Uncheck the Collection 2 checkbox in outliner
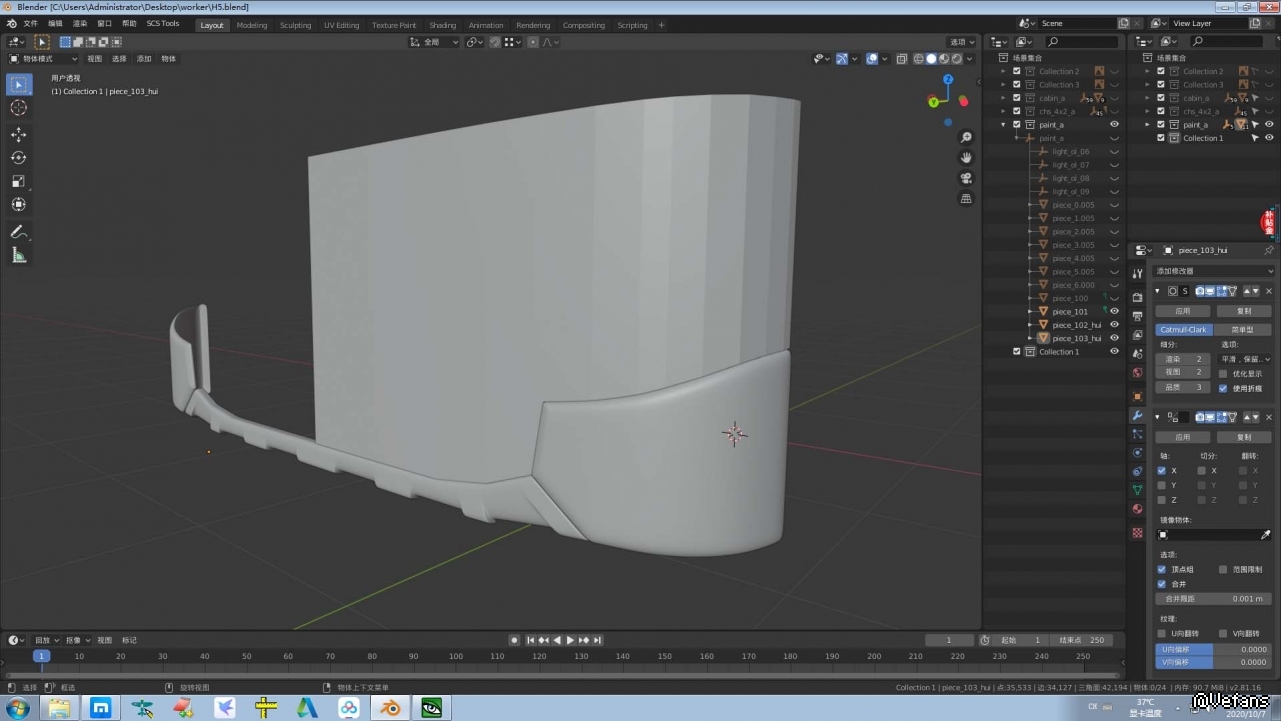This screenshot has height=721, width=1281. (1017, 71)
